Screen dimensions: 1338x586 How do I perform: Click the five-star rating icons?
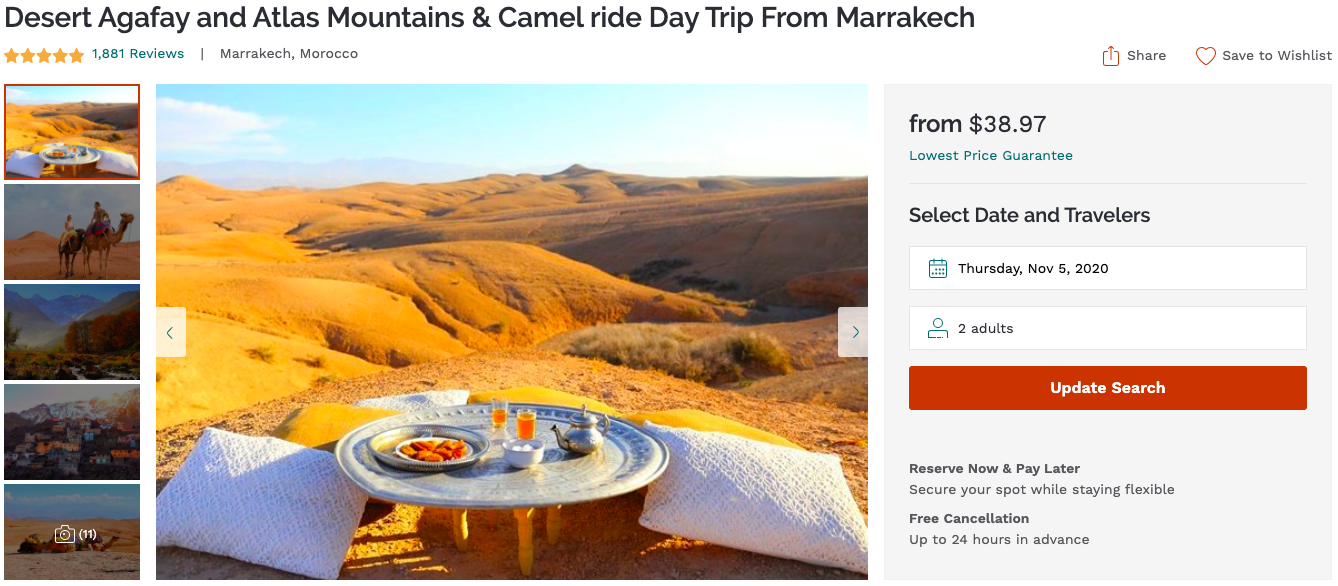click(44, 55)
